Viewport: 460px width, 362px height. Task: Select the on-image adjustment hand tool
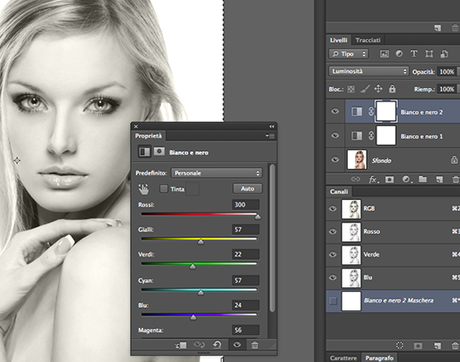(144, 189)
